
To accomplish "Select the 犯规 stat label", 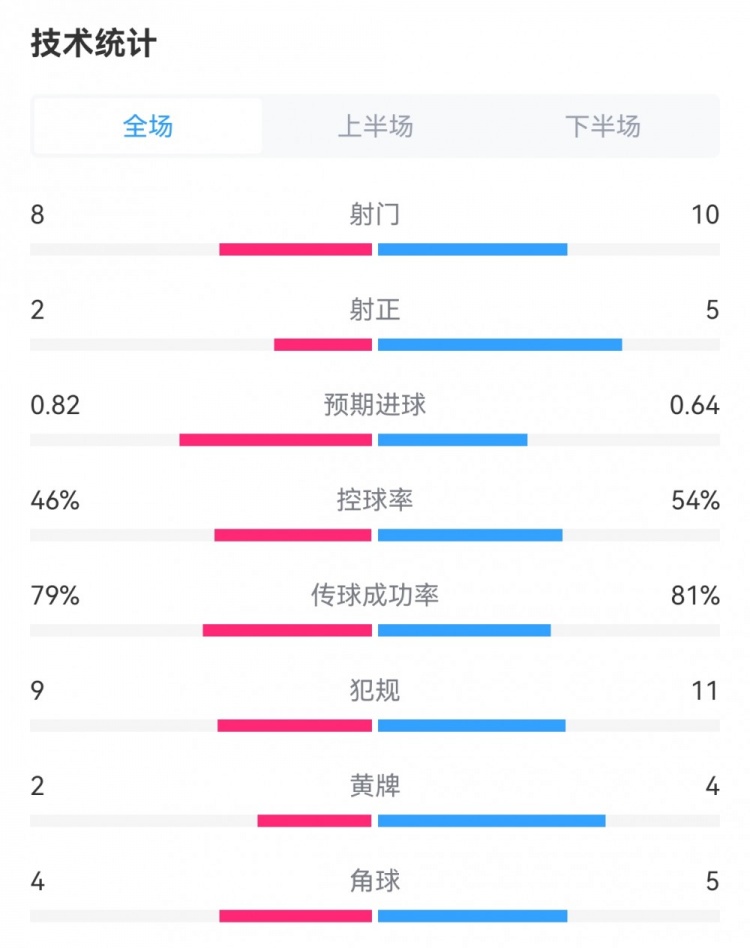I will [375, 690].
